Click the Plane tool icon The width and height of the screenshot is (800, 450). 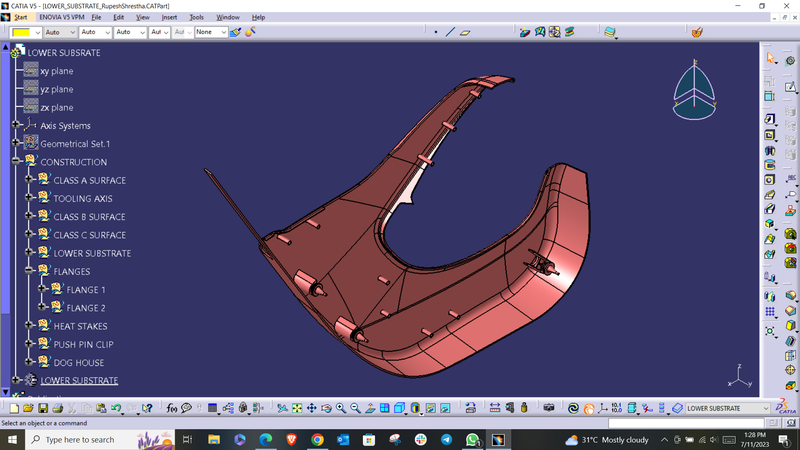click(x=465, y=32)
